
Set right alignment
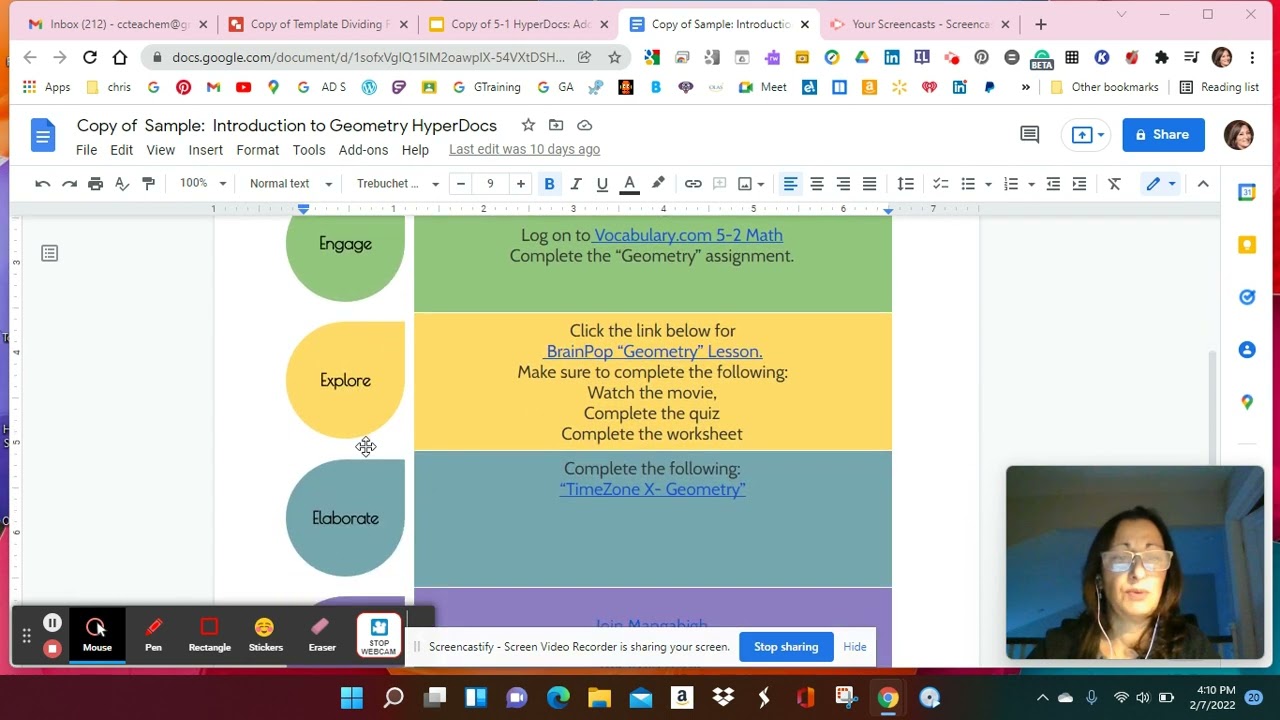(843, 184)
